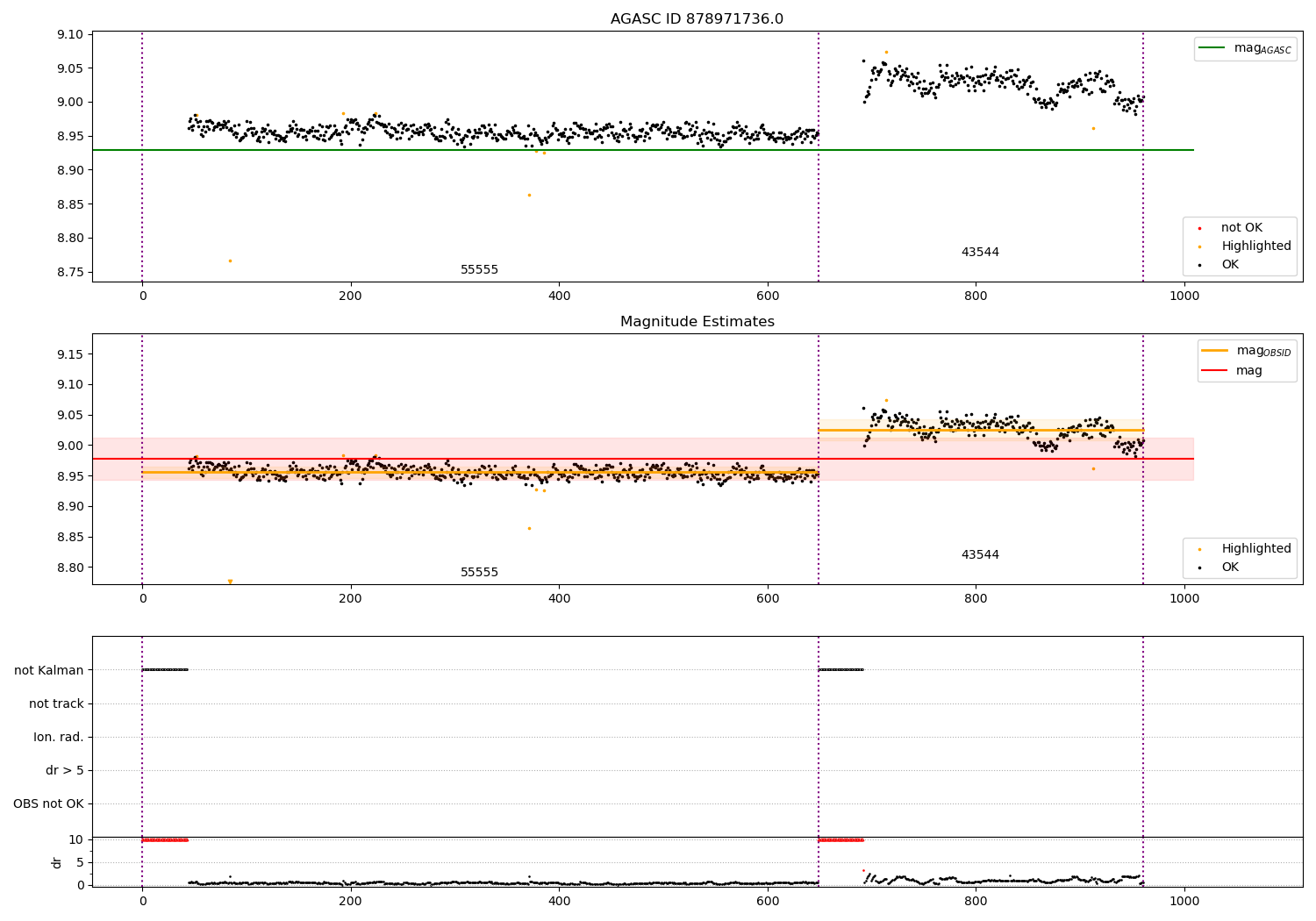Click the red mag line in middle plot

[x=642, y=459]
